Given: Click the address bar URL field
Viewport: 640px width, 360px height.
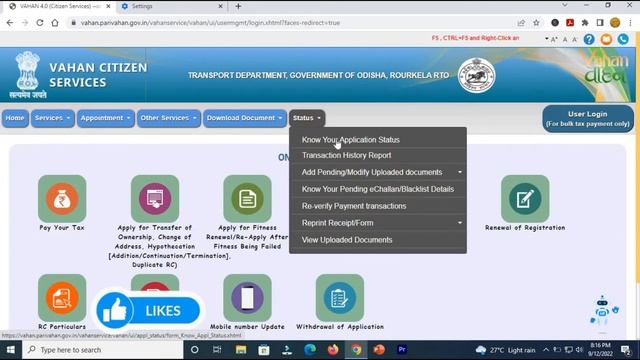Looking at the screenshot, I should (294, 23).
